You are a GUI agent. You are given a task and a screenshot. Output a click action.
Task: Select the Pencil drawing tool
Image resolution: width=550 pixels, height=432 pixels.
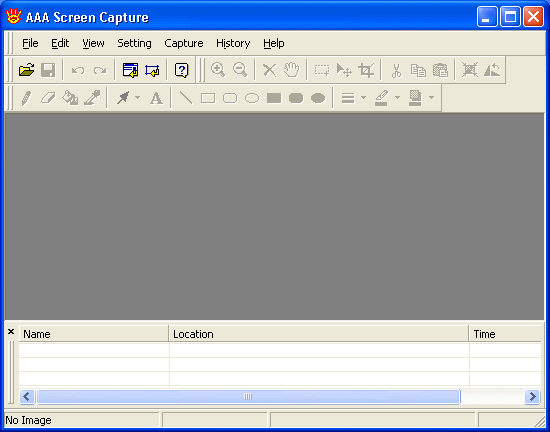pyautogui.click(x=26, y=98)
